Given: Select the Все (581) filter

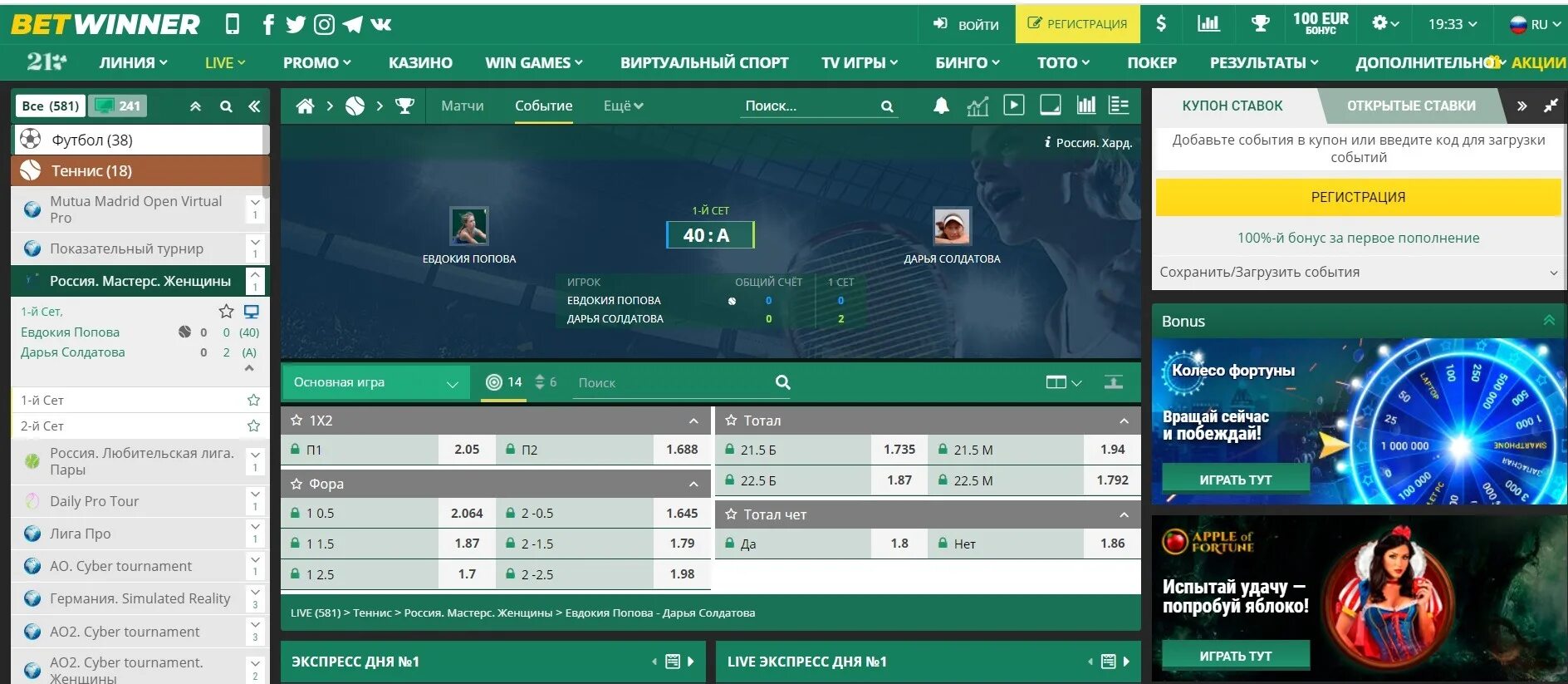Looking at the screenshot, I should (51, 106).
